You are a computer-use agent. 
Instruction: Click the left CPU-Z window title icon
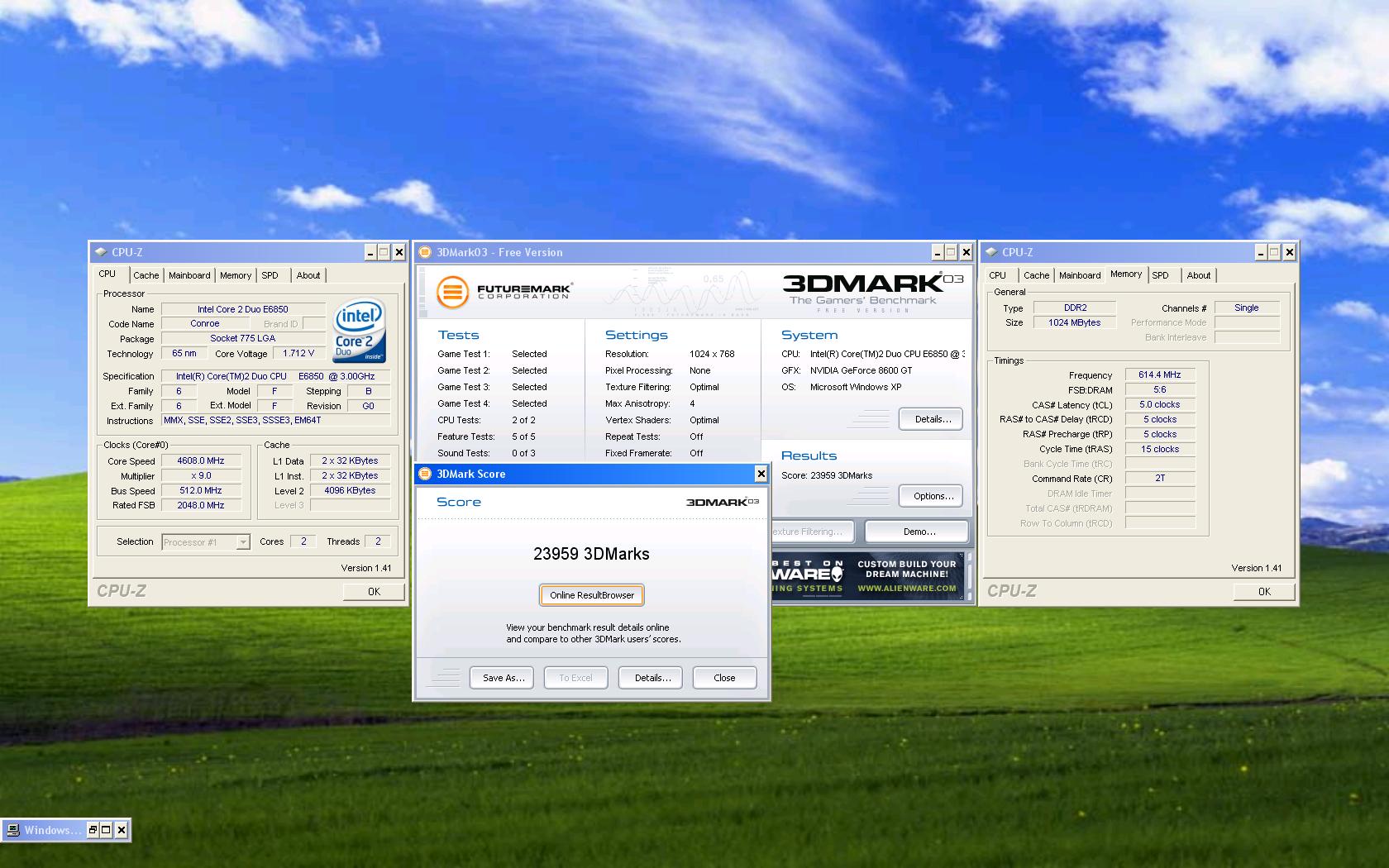(101, 252)
